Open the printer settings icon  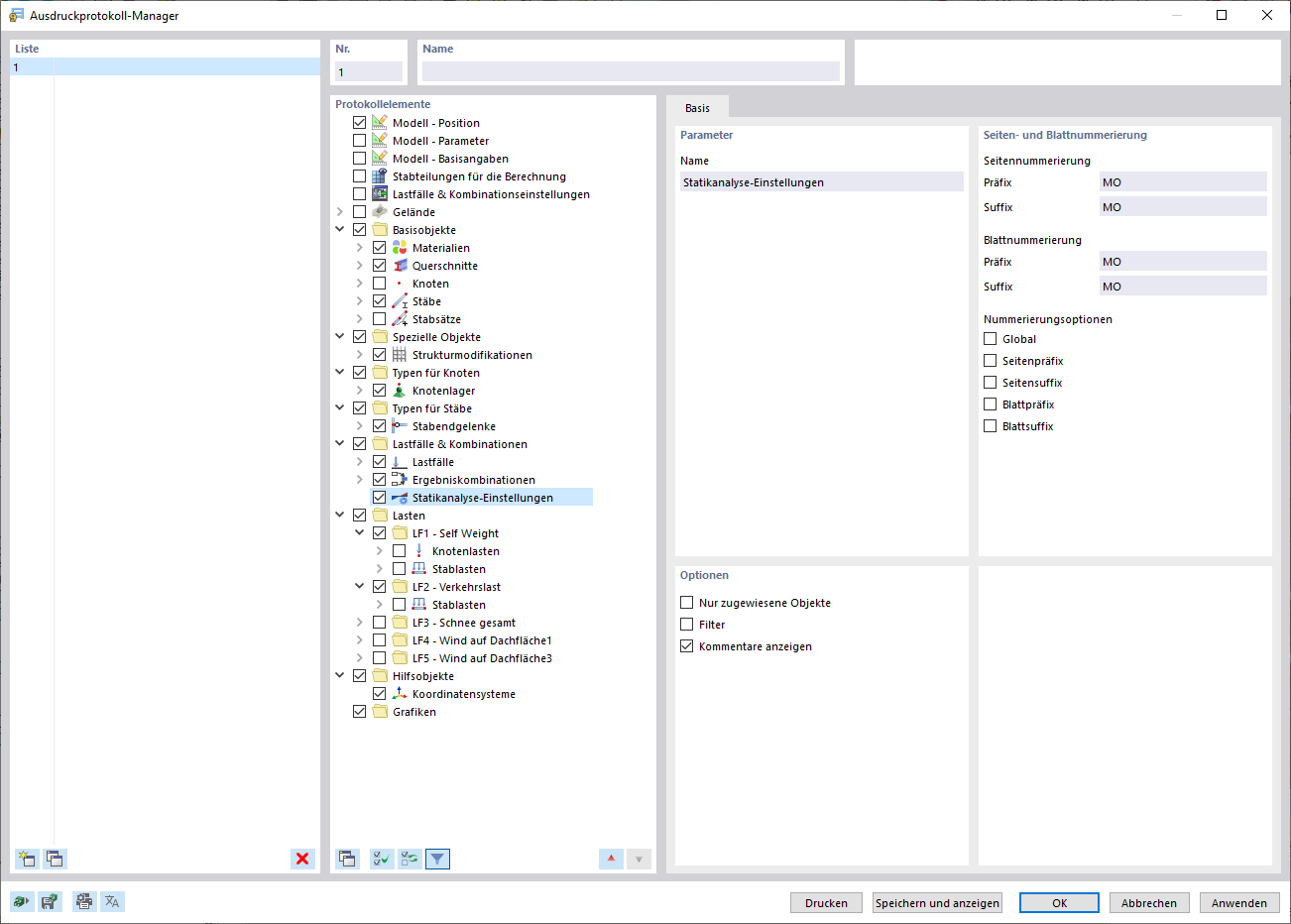pyautogui.click(x=84, y=901)
